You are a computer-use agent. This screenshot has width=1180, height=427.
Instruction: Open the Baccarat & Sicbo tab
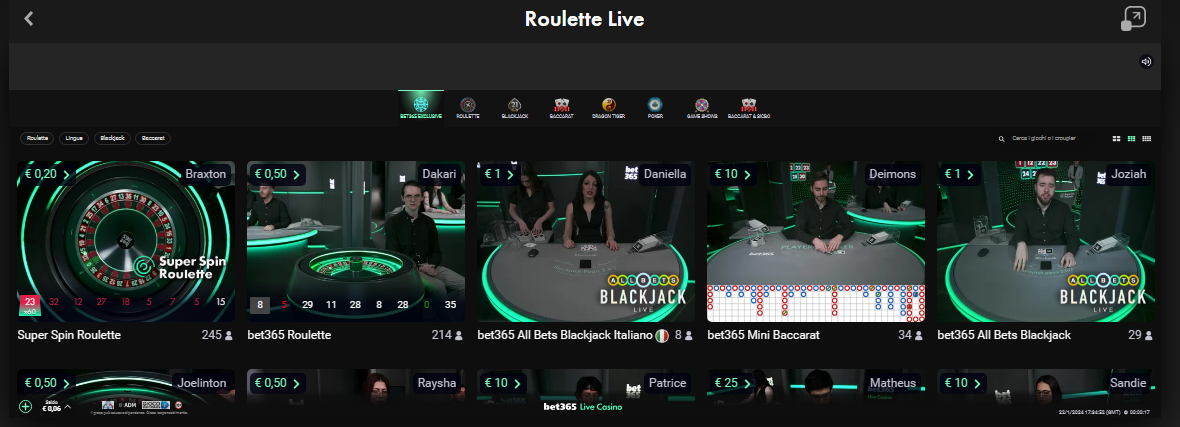748,108
